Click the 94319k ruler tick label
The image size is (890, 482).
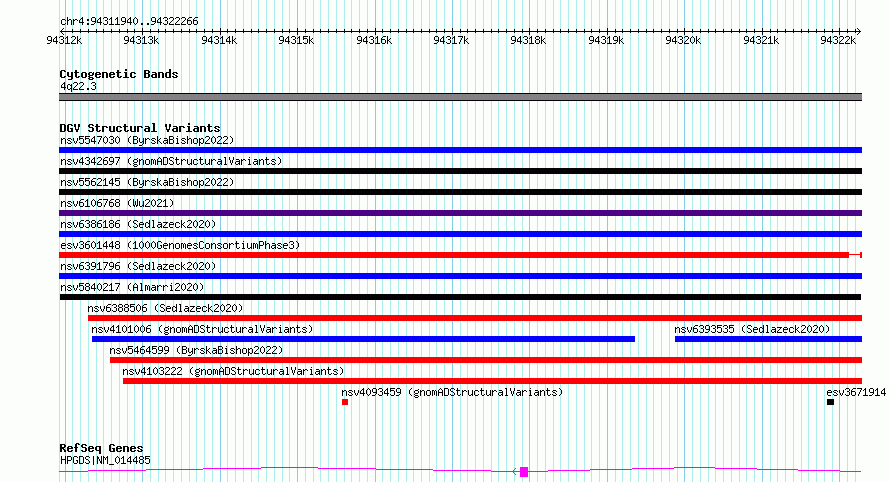tap(606, 40)
